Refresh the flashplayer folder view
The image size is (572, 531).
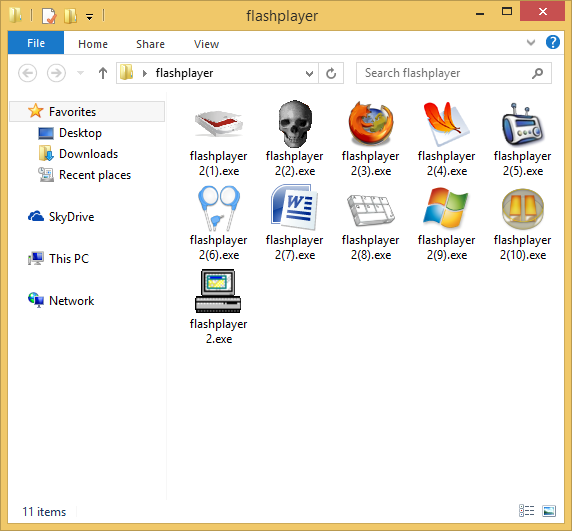[x=331, y=73]
